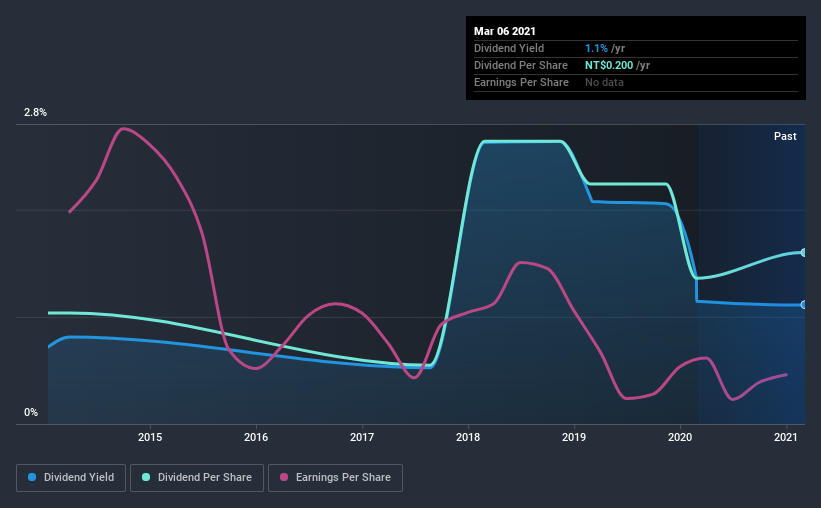Click the 'Mar 06 2021' tooltip date

pos(505,31)
